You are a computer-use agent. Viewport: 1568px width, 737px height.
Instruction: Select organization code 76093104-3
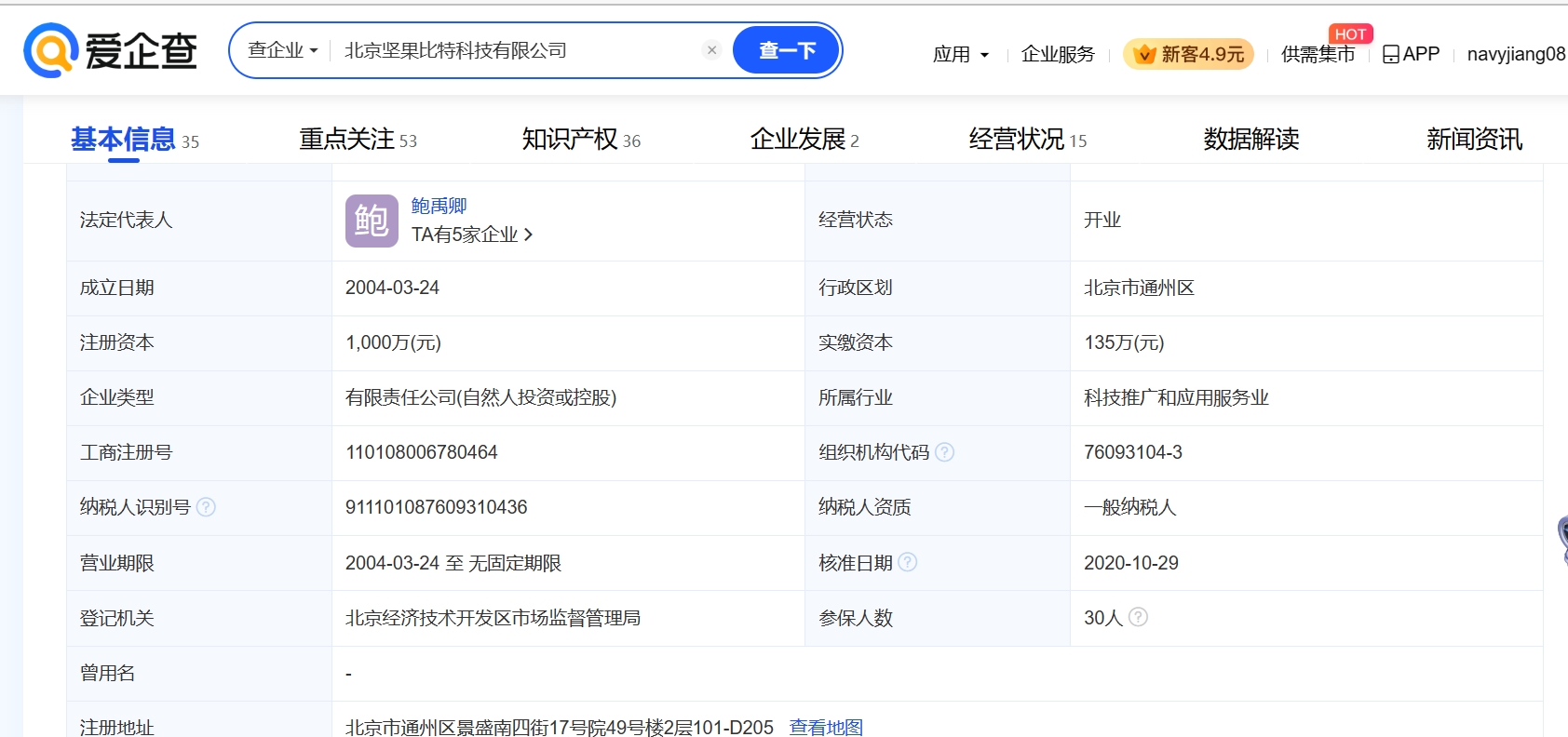pos(1132,452)
